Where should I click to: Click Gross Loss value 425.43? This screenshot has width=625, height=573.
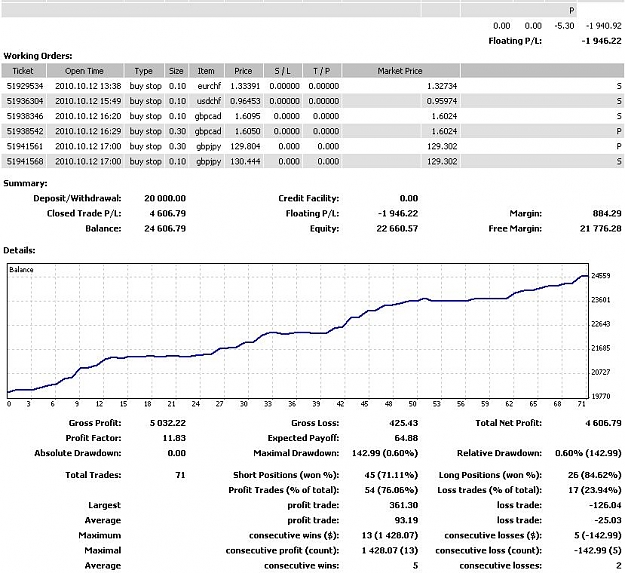403,423
